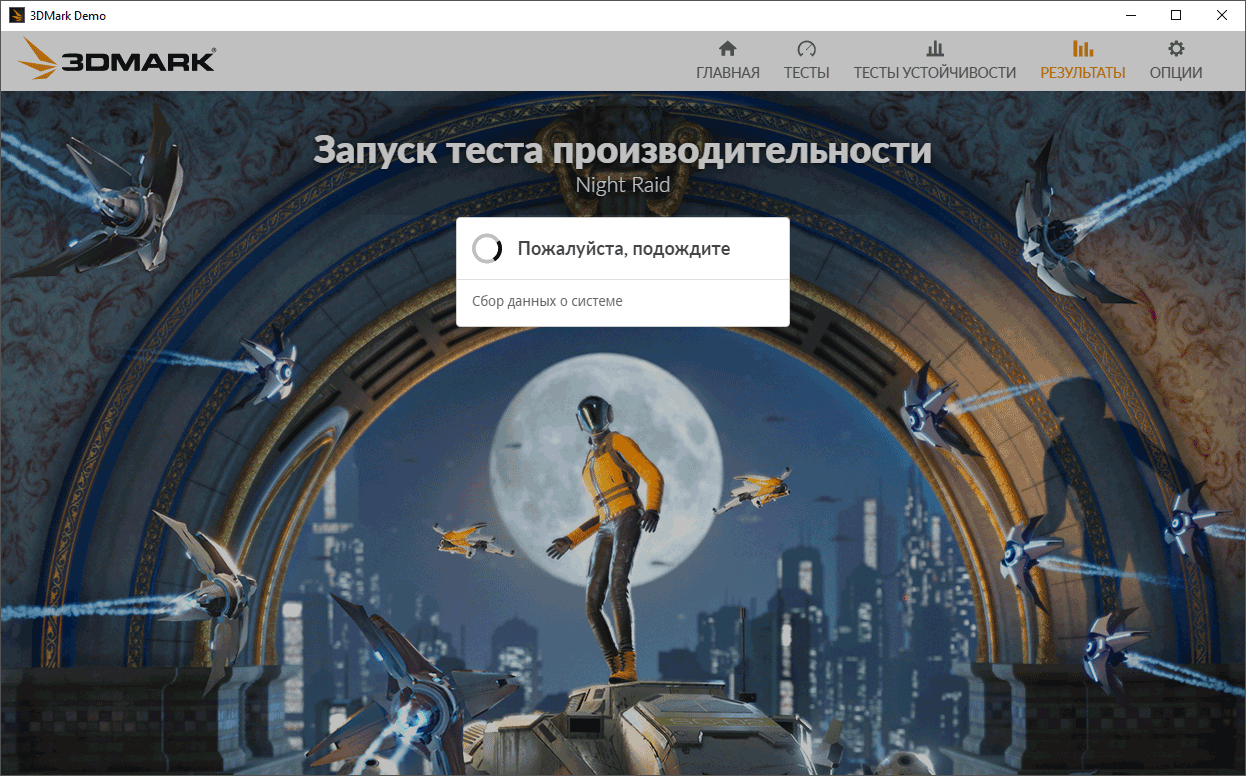
Task: Click the 3DMark logo in header
Action: coord(116,59)
